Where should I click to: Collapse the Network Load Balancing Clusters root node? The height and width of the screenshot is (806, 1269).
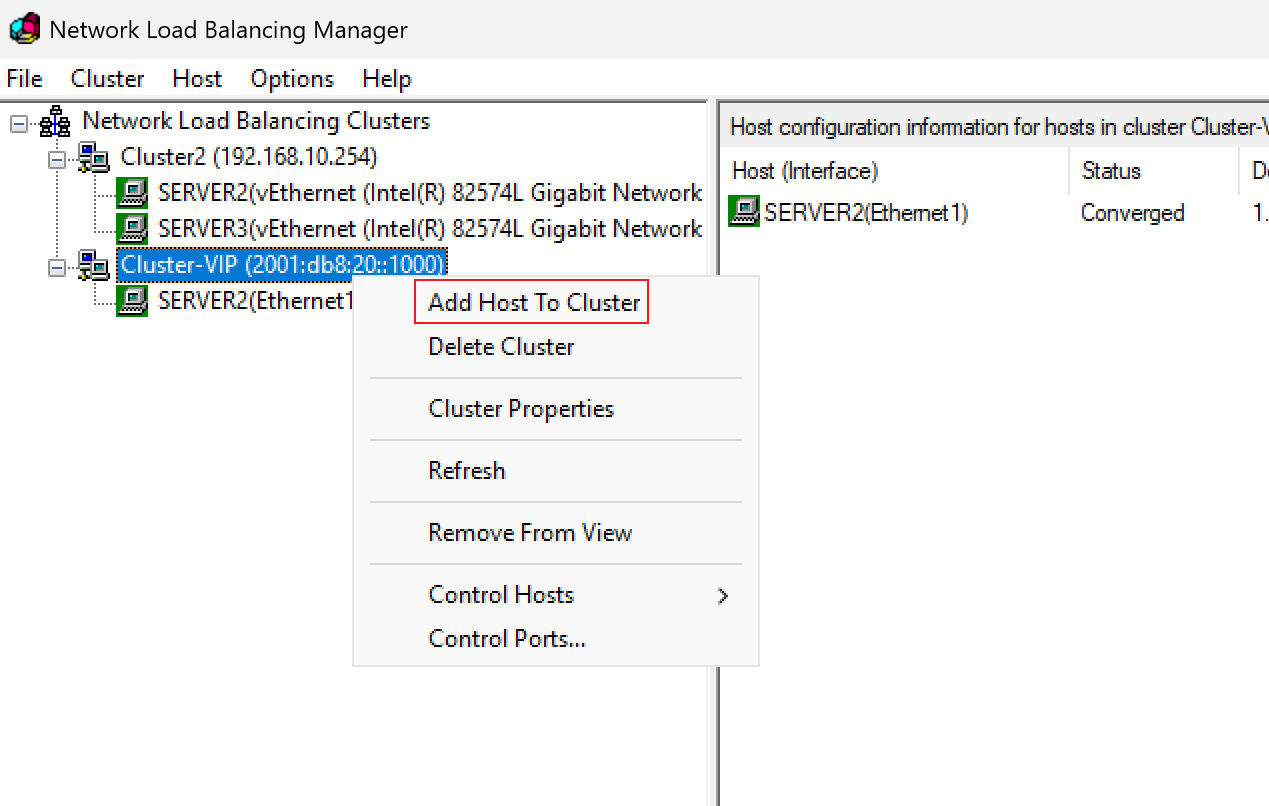coord(18,123)
